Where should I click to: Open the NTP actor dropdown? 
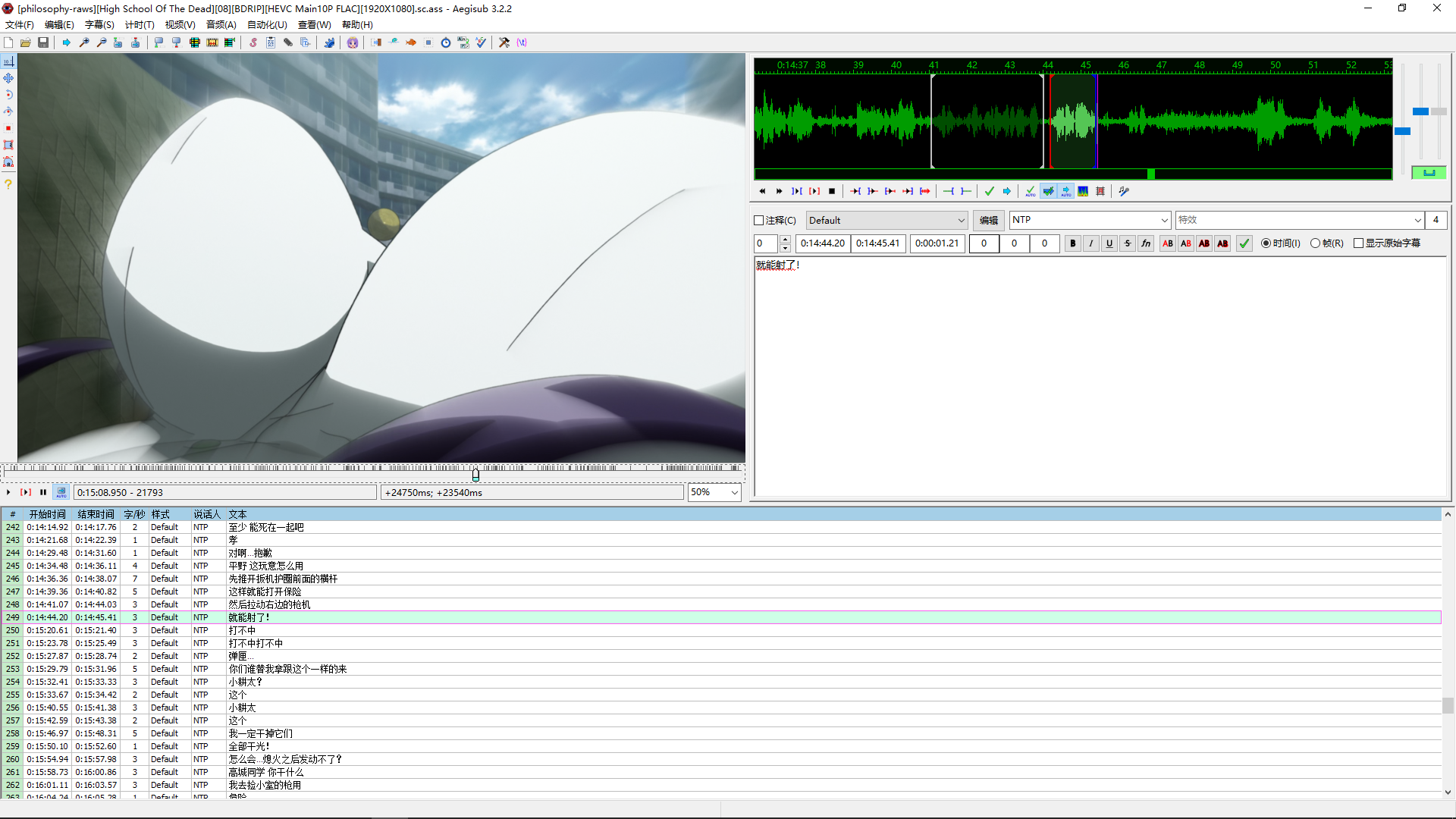click(1090, 220)
